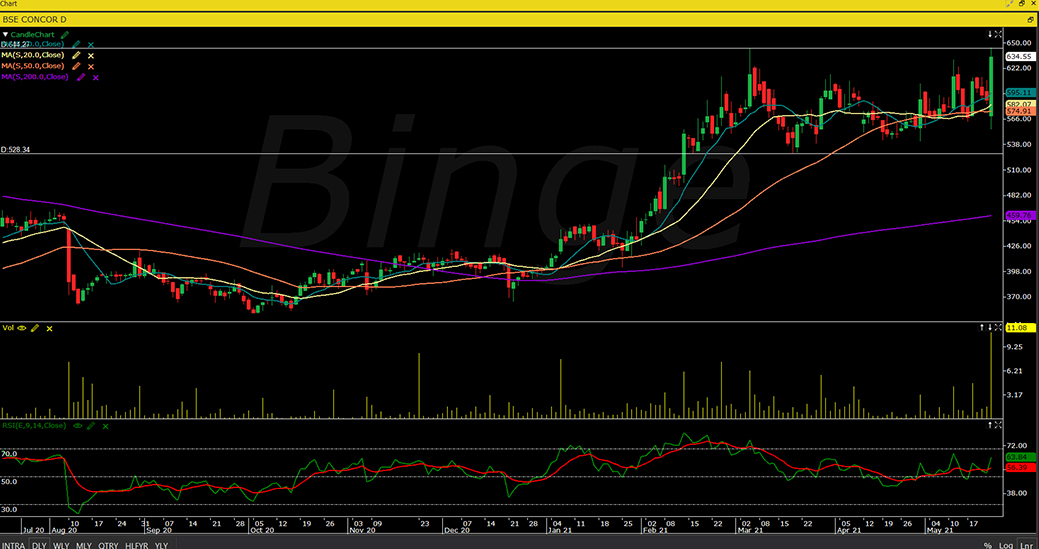Image resolution: width=1039 pixels, height=549 pixels.
Task: Maximize the RSI pane with expand icon
Action: (x=998, y=424)
